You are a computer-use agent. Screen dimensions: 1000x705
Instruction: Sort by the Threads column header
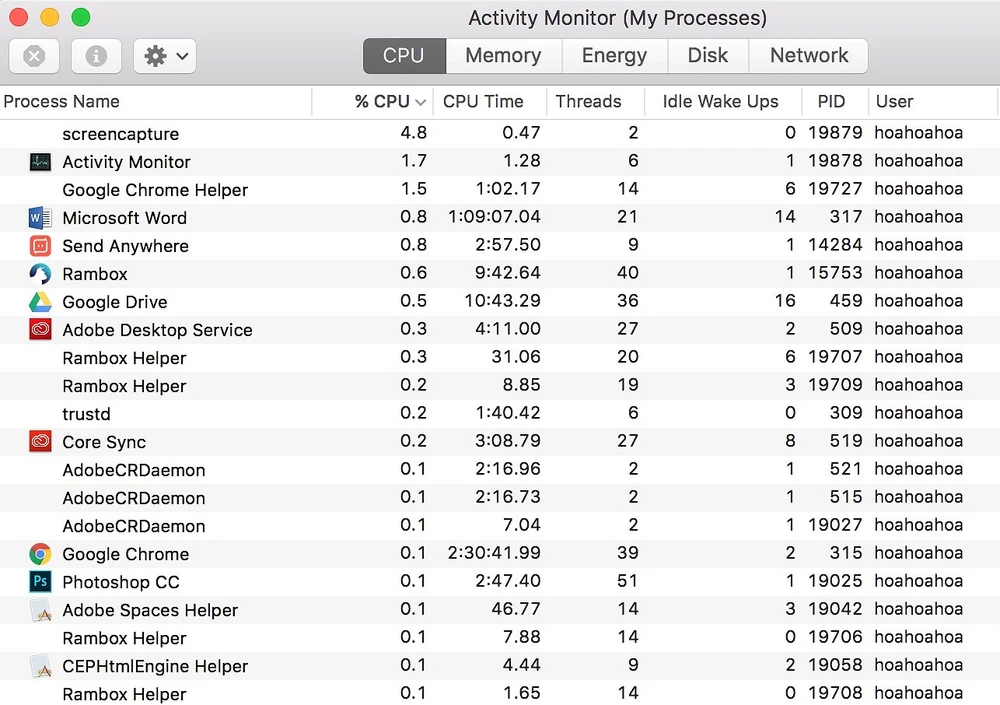click(x=588, y=101)
